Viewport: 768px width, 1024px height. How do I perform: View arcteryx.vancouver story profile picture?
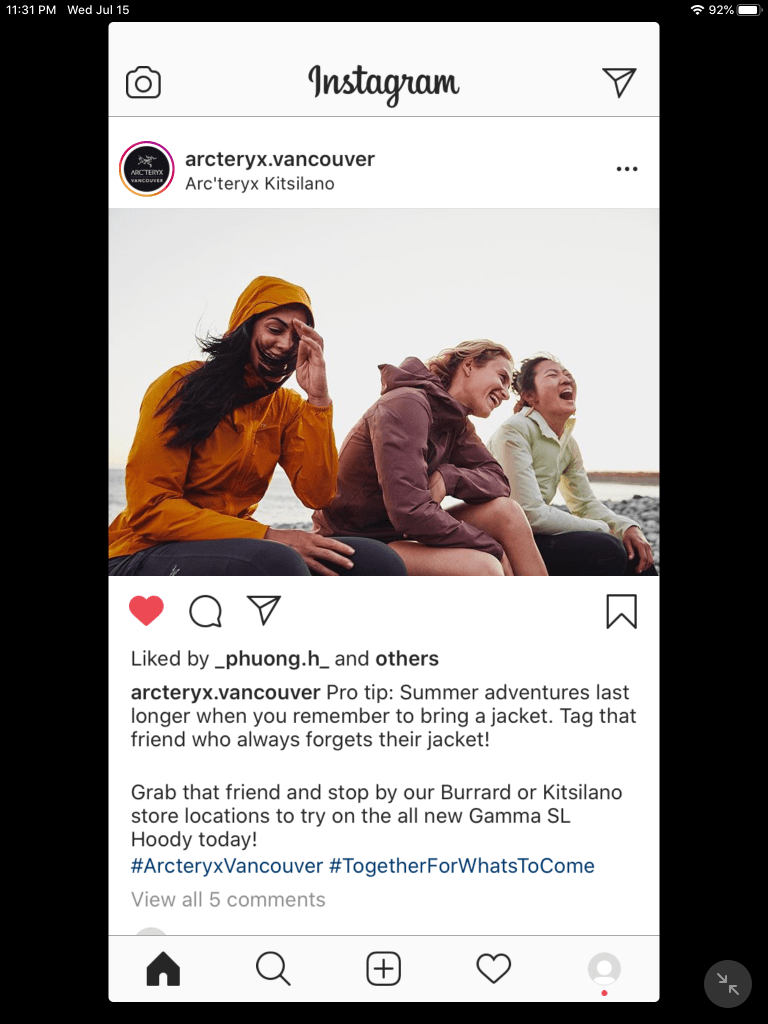coord(147,169)
